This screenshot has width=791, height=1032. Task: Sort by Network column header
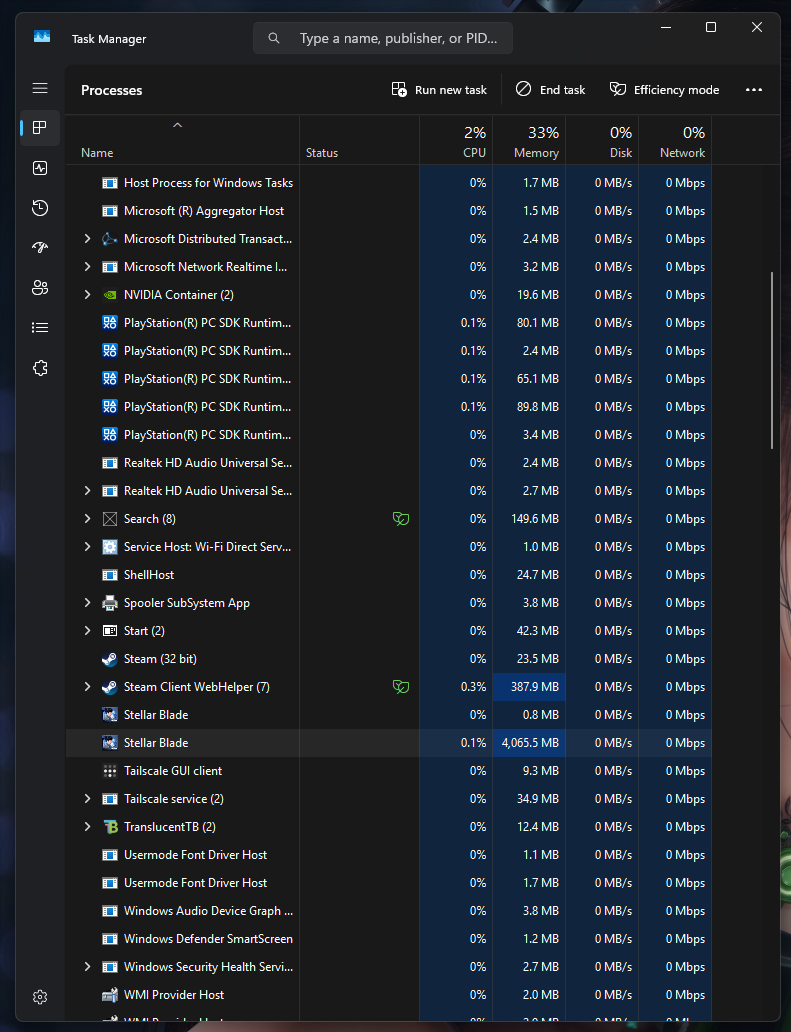click(675, 140)
